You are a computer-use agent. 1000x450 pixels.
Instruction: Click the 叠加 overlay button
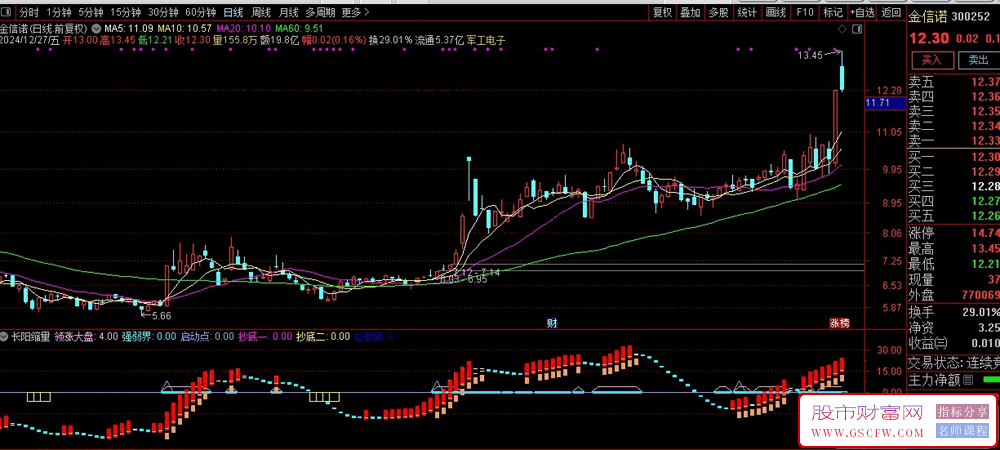691,12
